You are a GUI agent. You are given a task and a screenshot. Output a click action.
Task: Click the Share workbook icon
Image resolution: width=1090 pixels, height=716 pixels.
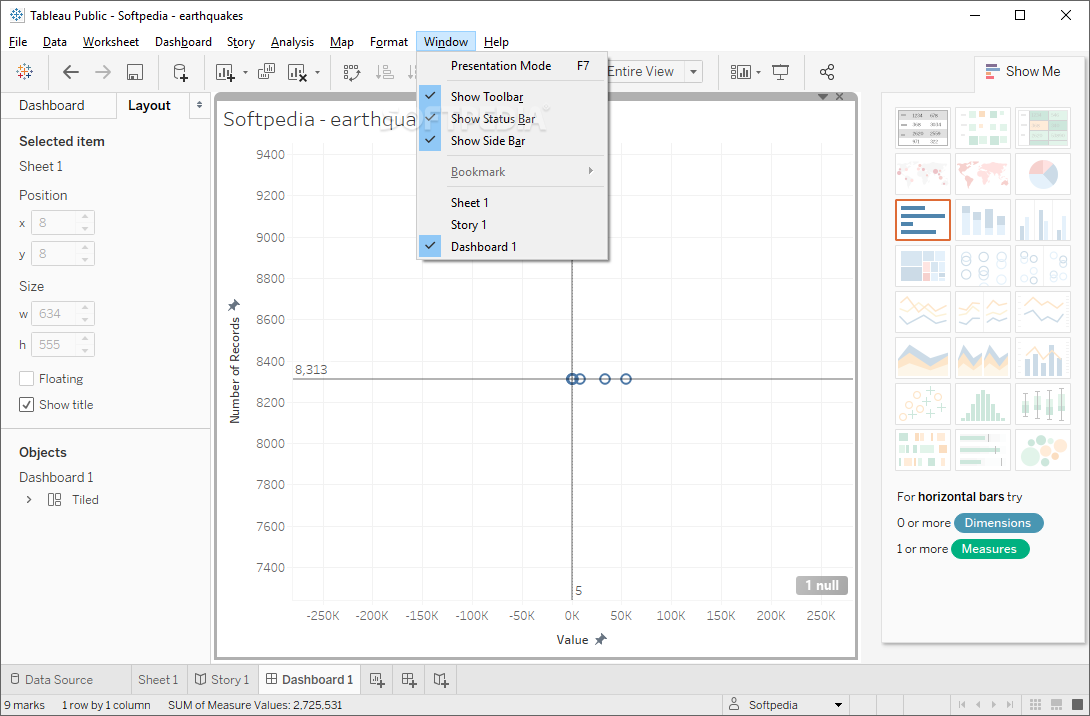pos(827,72)
